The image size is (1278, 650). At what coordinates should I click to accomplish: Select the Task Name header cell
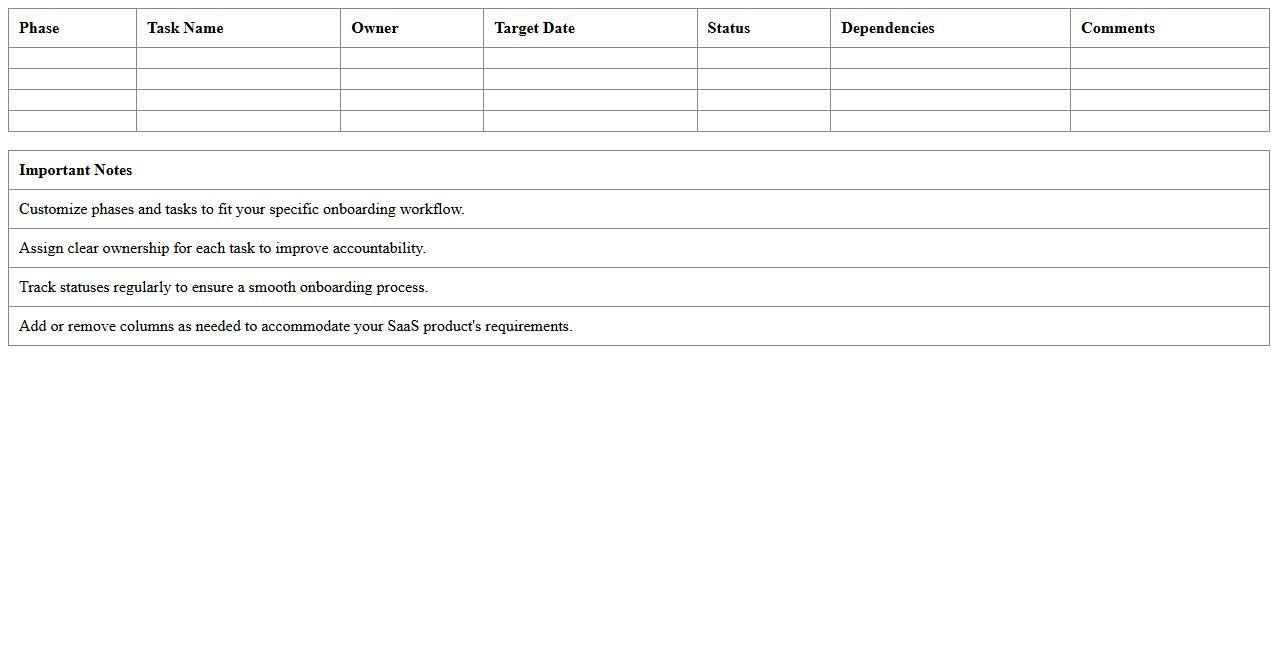[185, 28]
